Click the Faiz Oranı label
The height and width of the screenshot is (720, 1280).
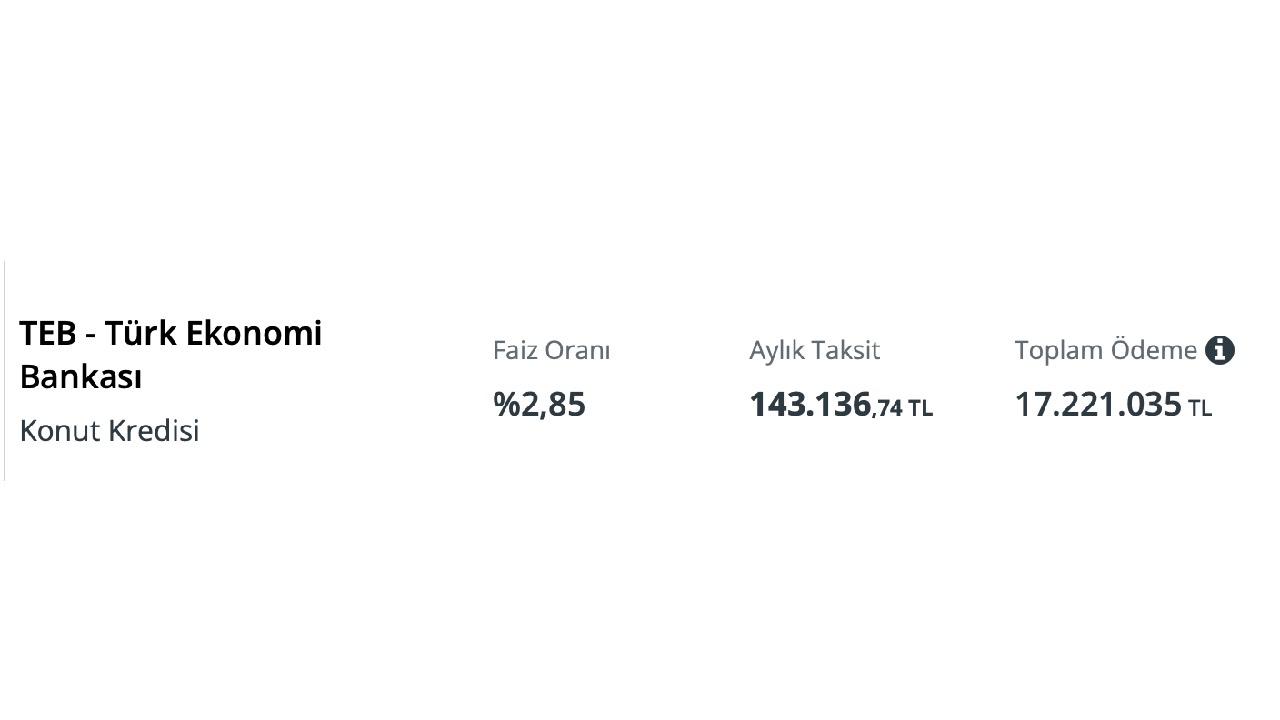[x=551, y=351]
